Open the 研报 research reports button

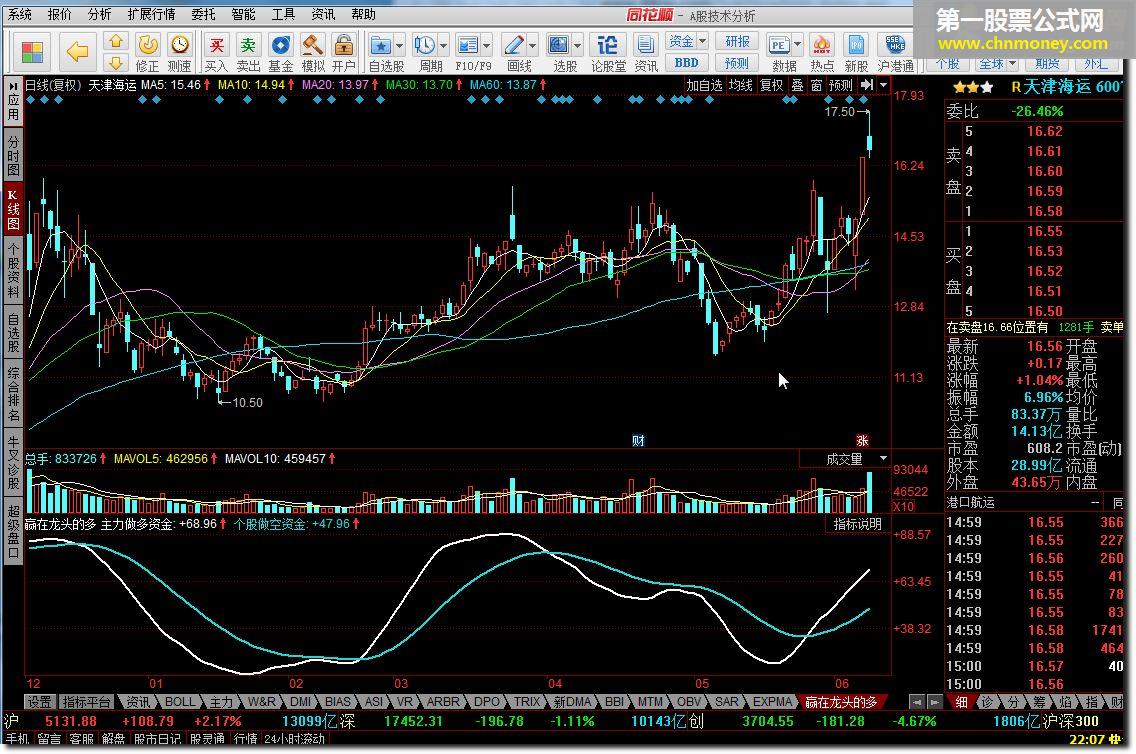pos(738,41)
